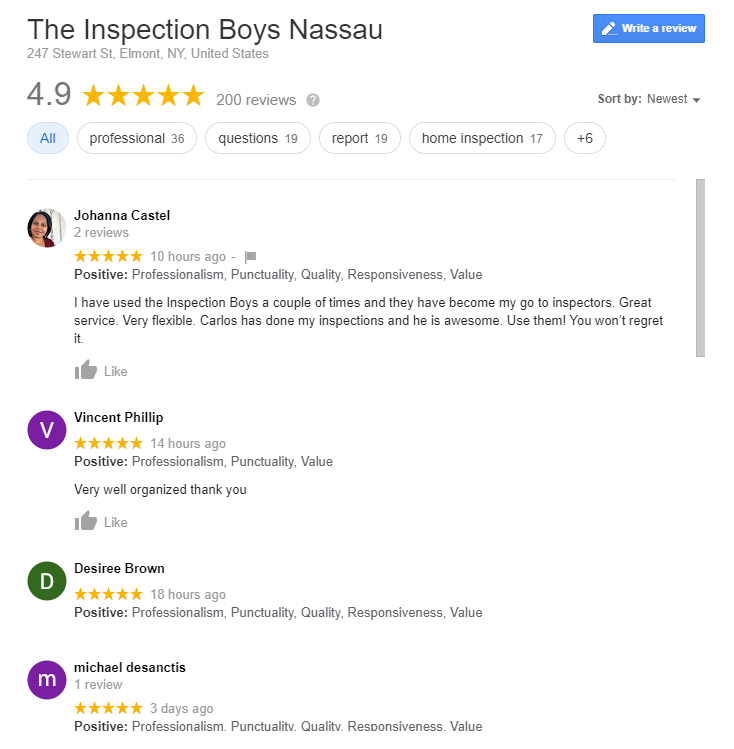Flag Johanna Castel's review as inappropriate
Image resolution: width=734 pixels, height=749 pixels.
251,257
